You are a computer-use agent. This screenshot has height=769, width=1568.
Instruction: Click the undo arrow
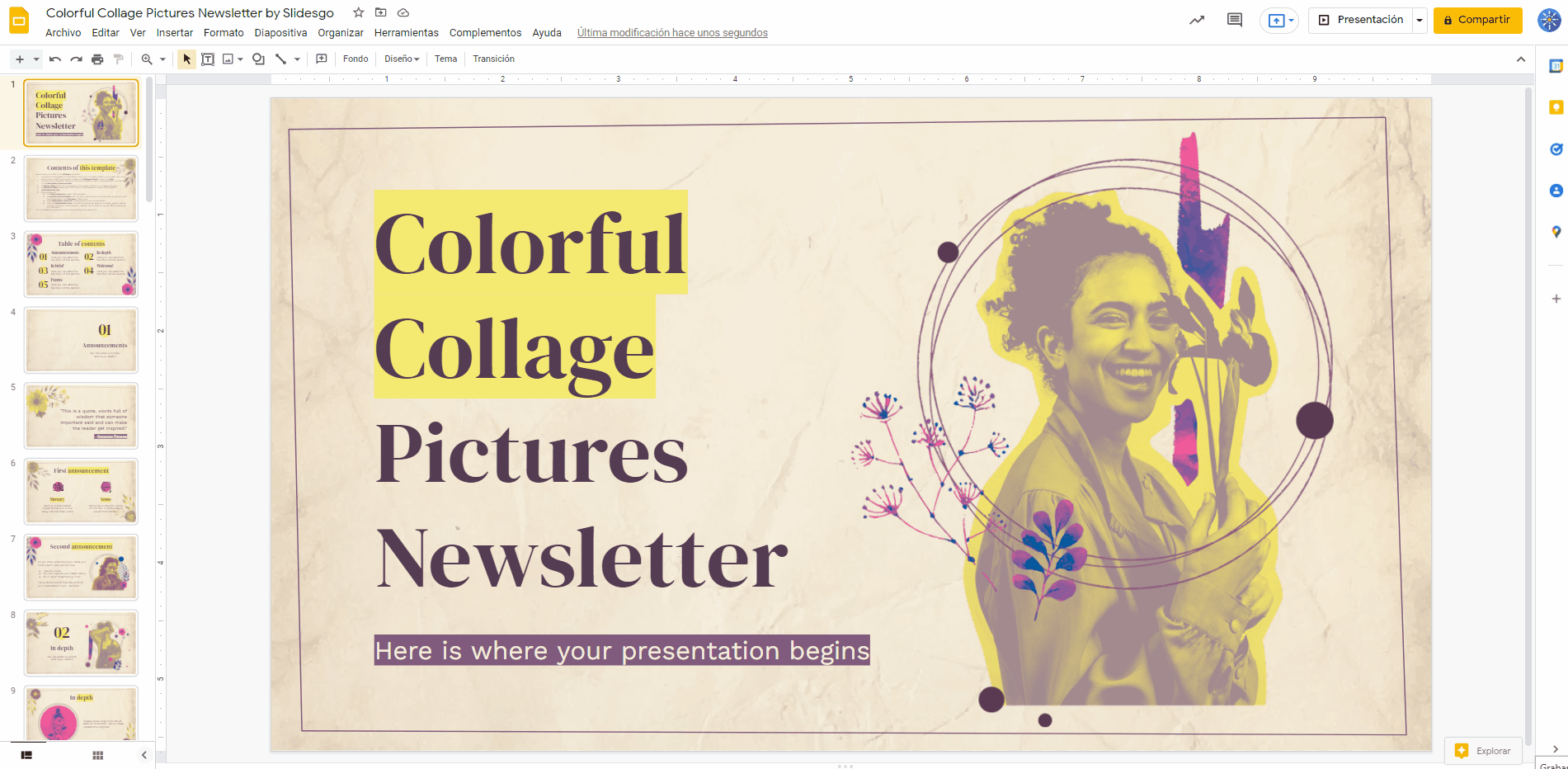(x=55, y=59)
